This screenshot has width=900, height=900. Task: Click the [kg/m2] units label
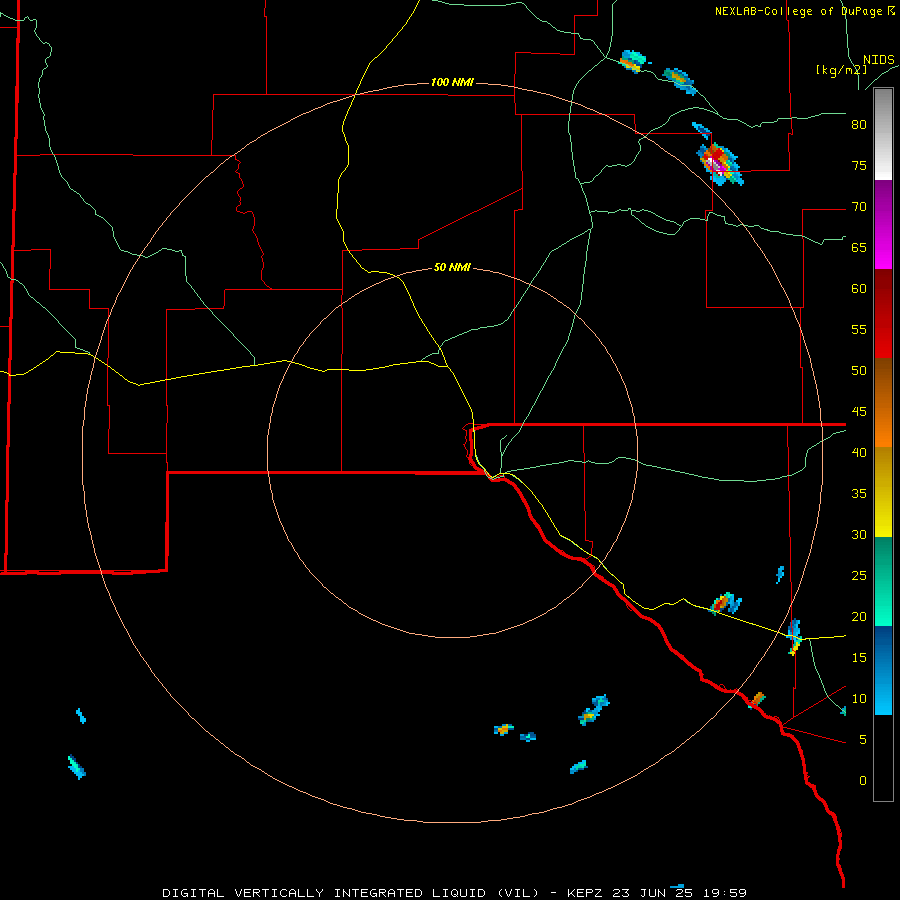841,70
